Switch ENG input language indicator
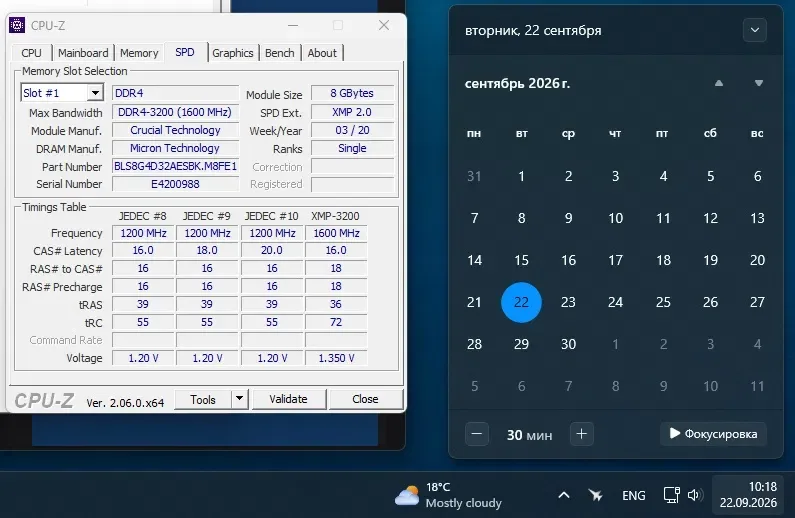This screenshot has height=518, width=795. click(x=633, y=495)
